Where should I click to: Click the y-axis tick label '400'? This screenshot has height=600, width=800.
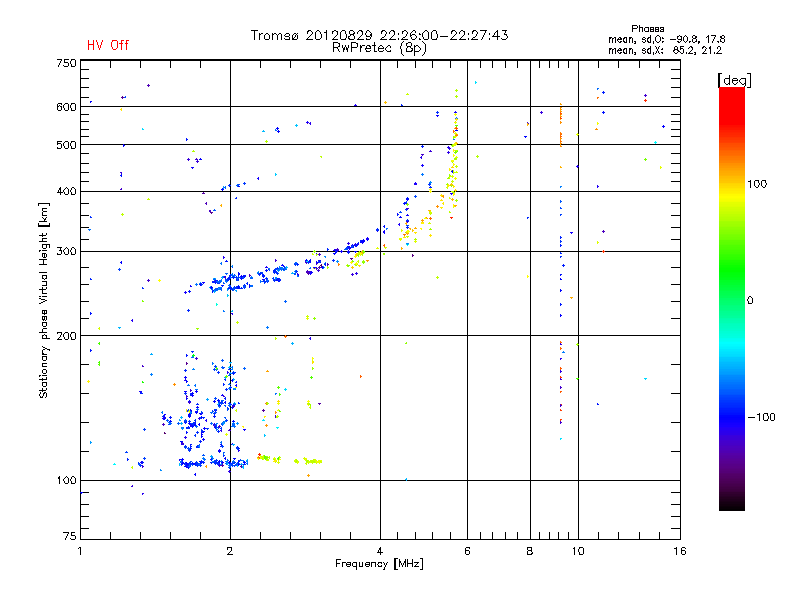[66, 192]
